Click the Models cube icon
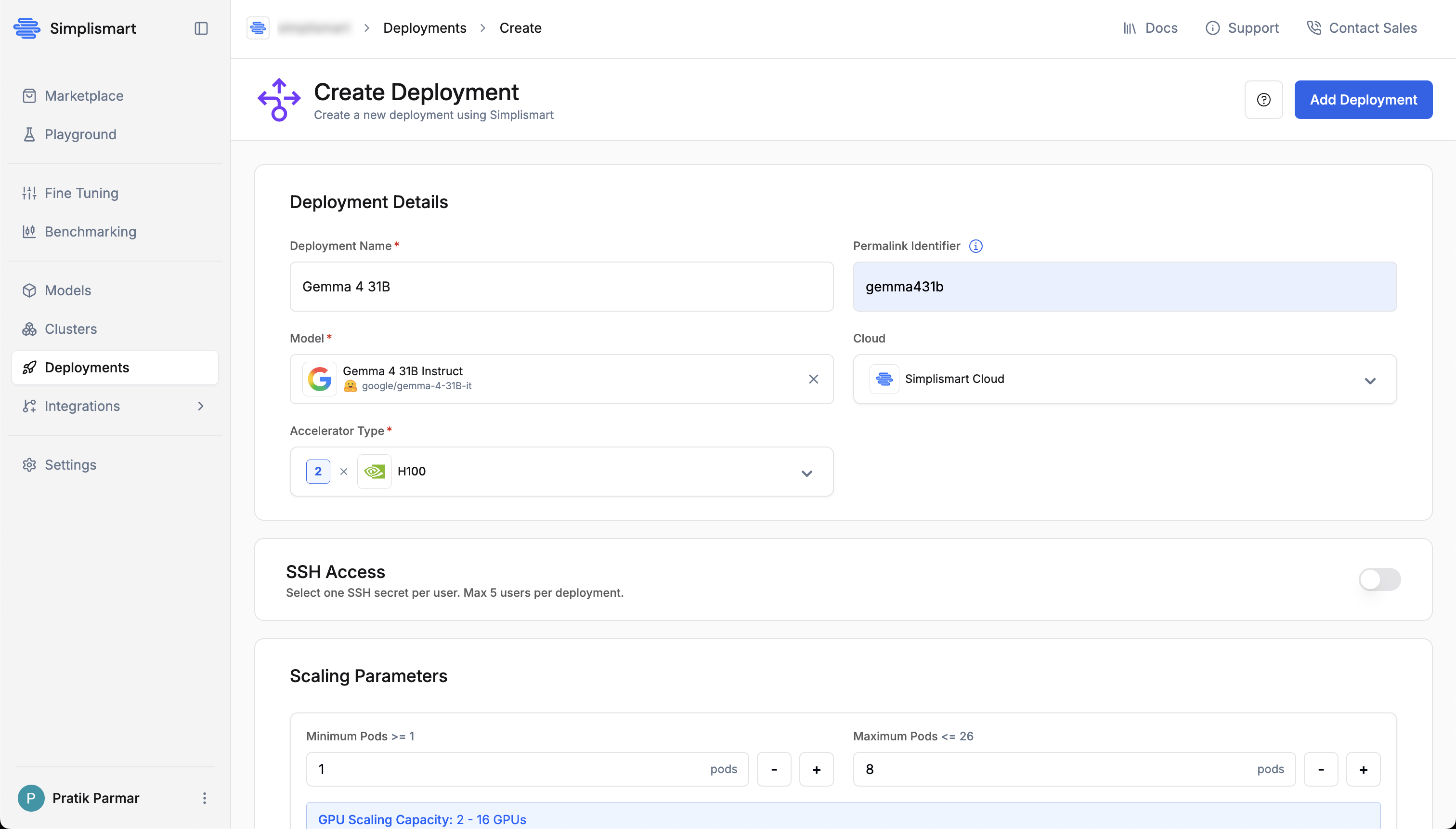Screen dimensions: 1456x829 (29, 290)
